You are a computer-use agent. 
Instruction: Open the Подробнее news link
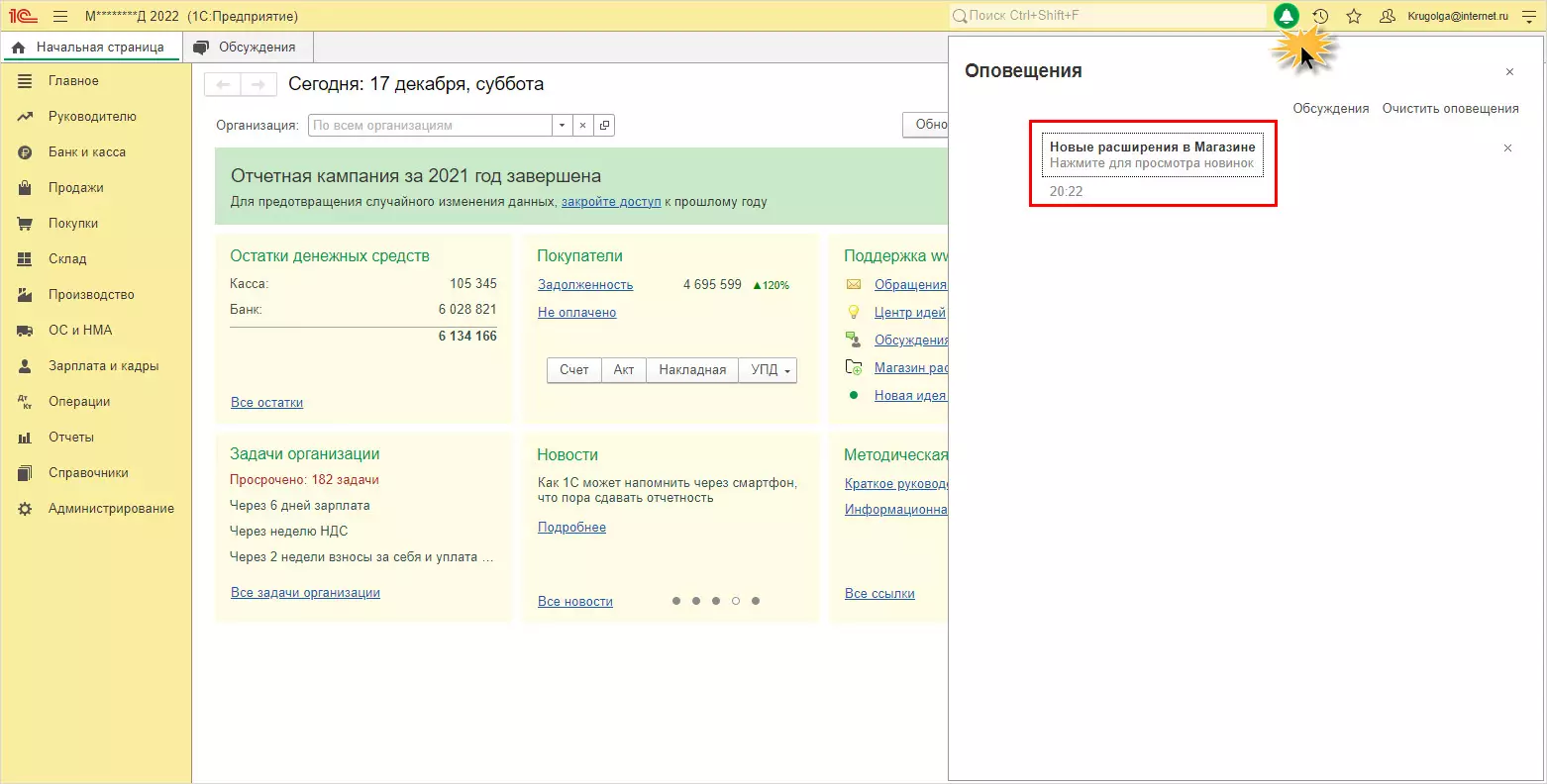click(x=571, y=528)
